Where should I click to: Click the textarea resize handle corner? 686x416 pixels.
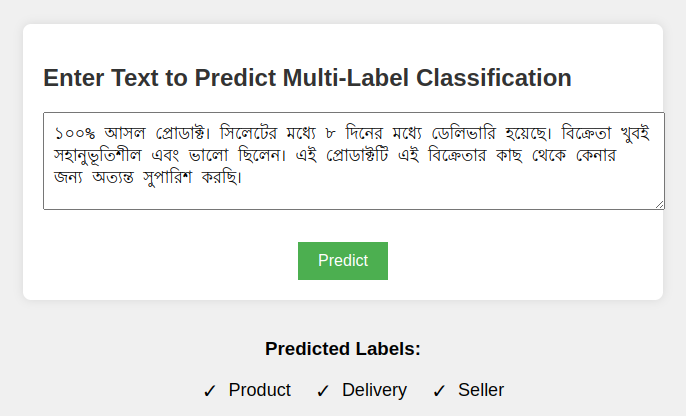click(659, 204)
